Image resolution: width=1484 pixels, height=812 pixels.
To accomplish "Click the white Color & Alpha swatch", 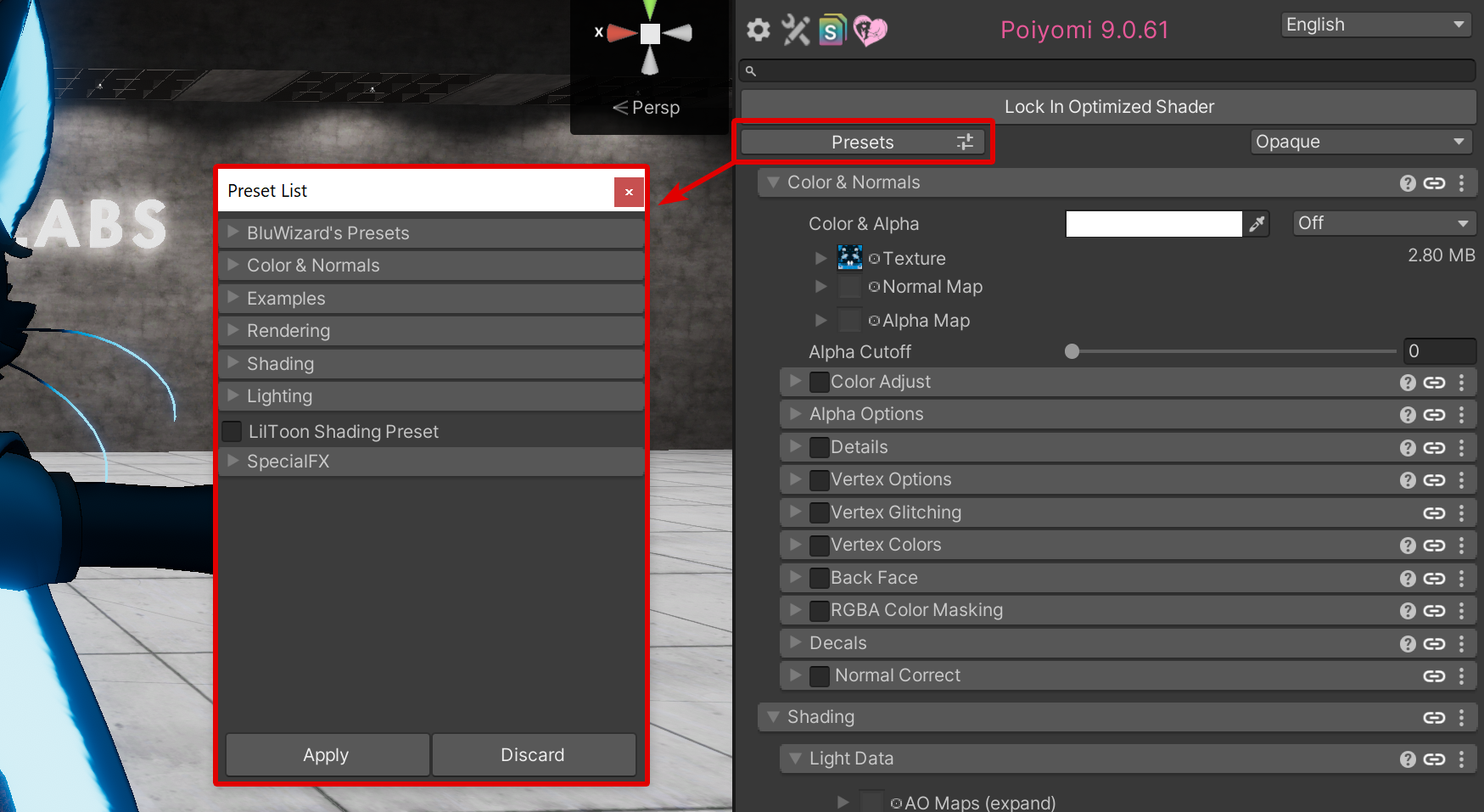I will tap(1154, 224).
